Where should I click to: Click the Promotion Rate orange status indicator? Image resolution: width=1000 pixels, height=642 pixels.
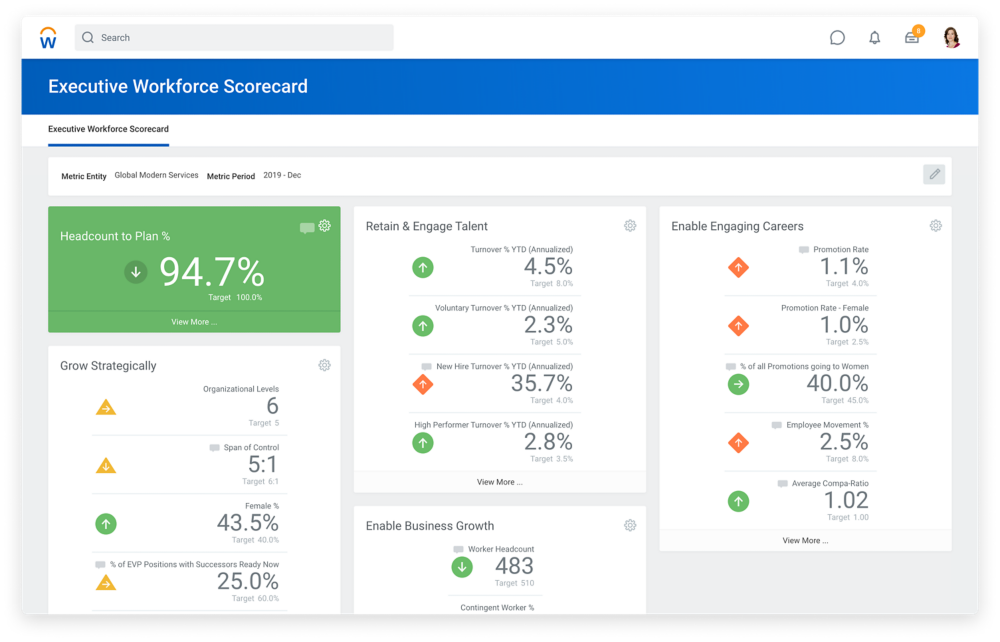pyautogui.click(x=738, y=267)
